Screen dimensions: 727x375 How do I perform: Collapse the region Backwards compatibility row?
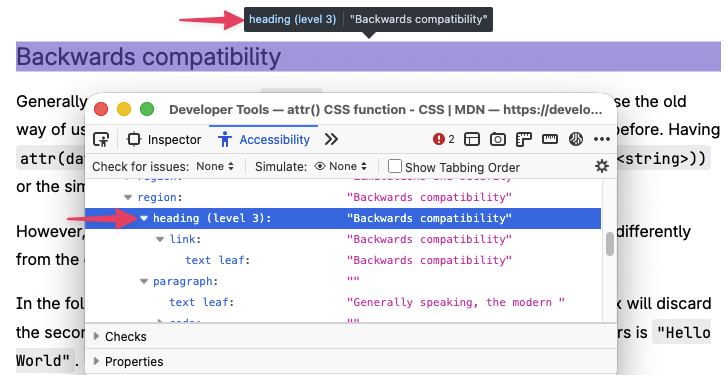click(128, 197)
